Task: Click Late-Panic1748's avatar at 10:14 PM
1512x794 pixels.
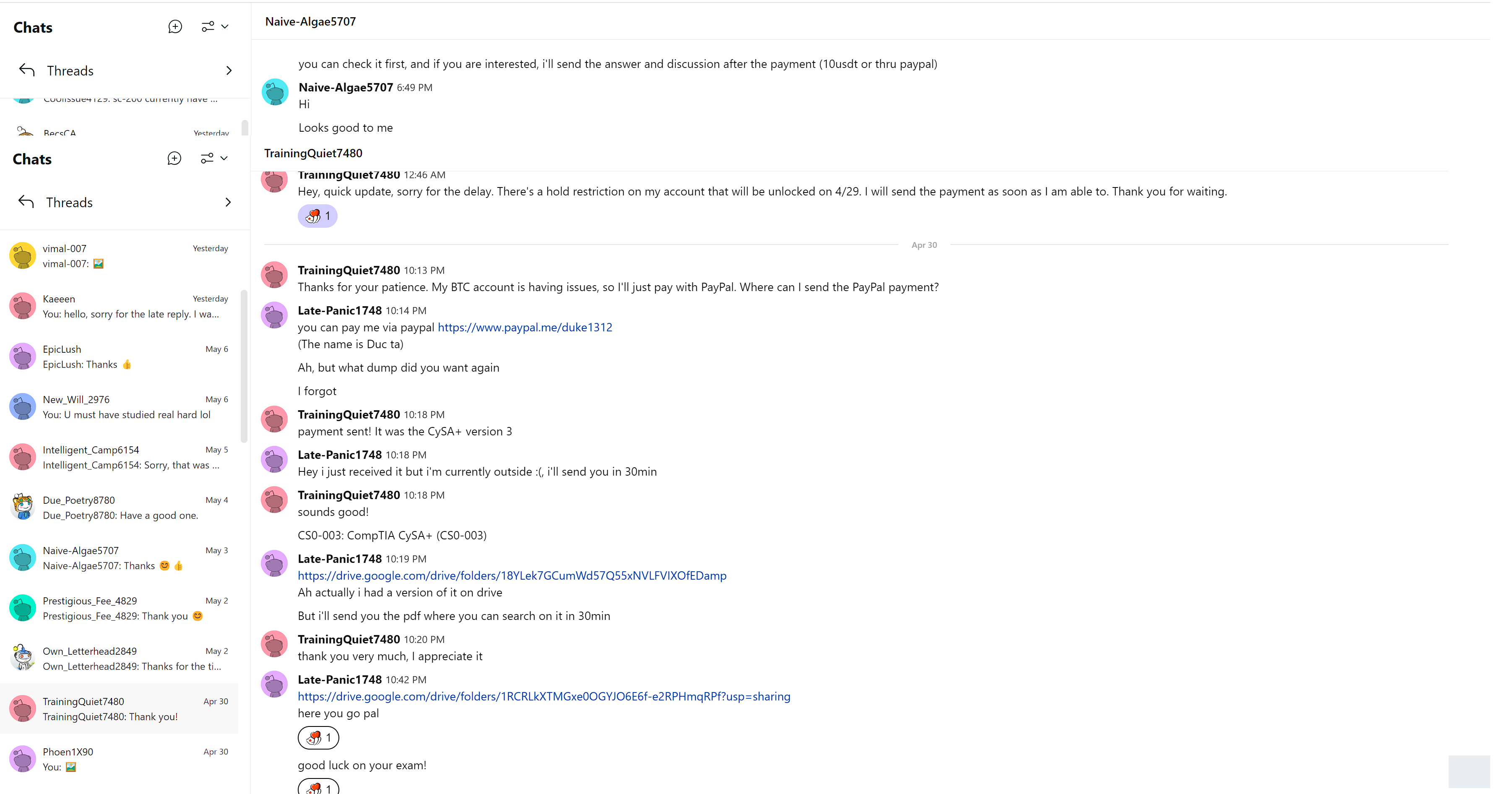Action: 274,316
